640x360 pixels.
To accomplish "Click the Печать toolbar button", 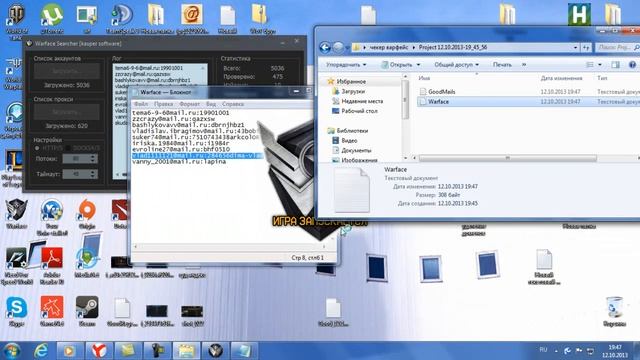I will [502, 64].
